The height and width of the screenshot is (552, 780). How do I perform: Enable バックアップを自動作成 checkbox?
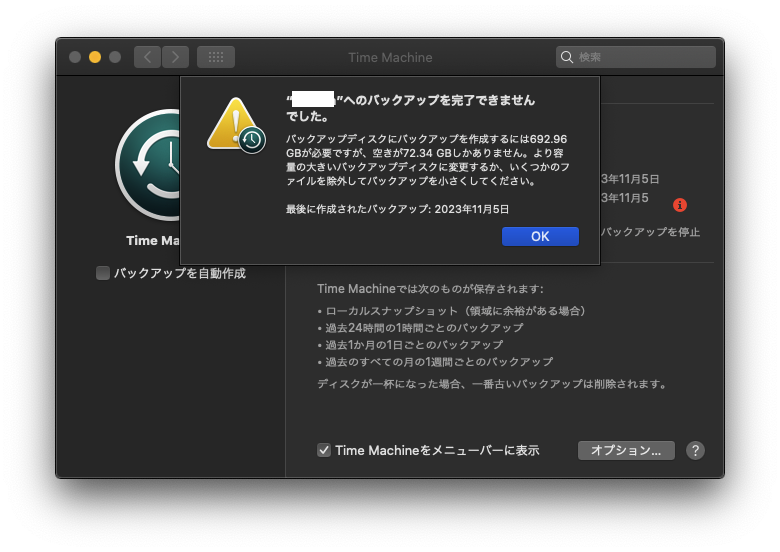click(102, 273)
